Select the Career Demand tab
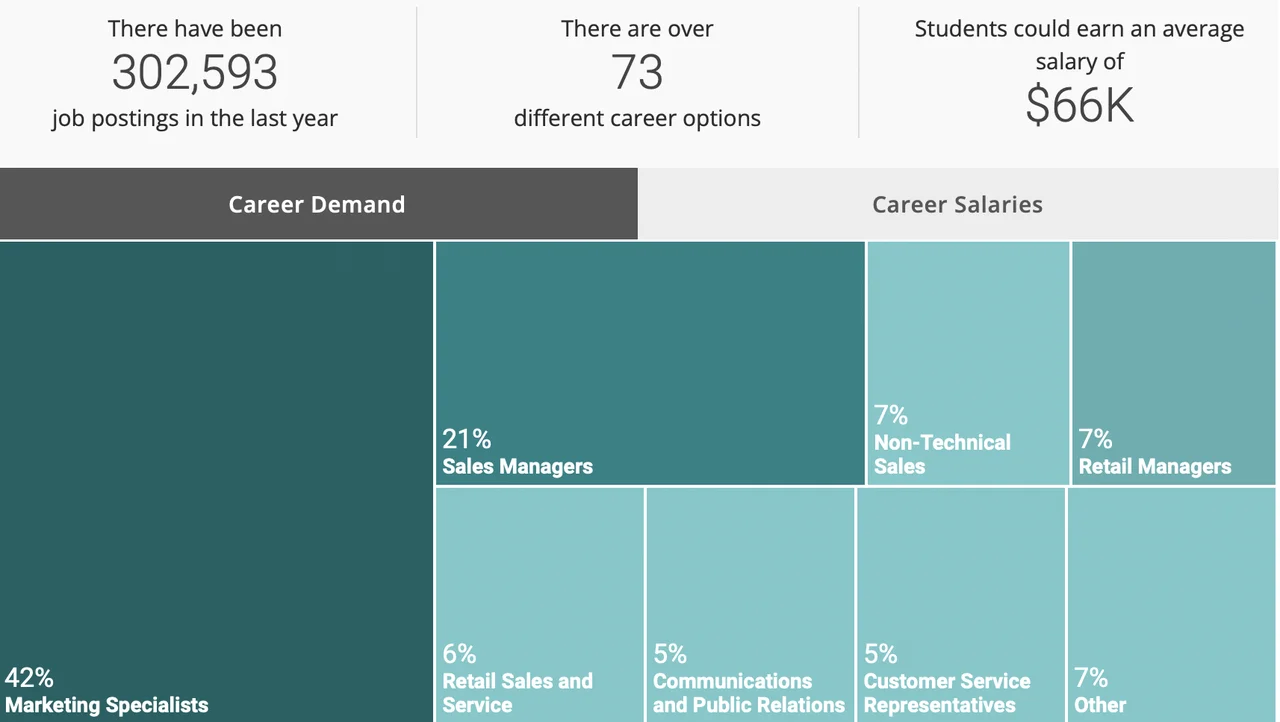This screenshot has width=1280, height=722. pos(317,204)
